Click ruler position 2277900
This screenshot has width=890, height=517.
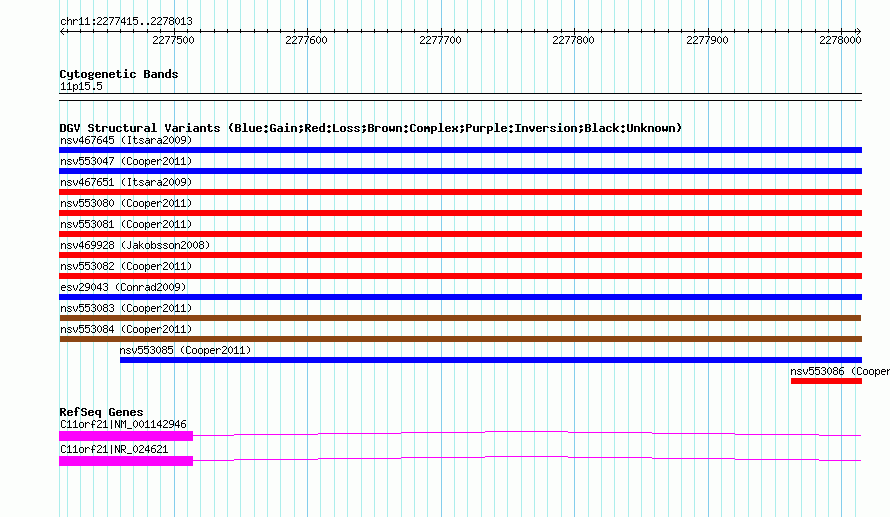[707, 40]
